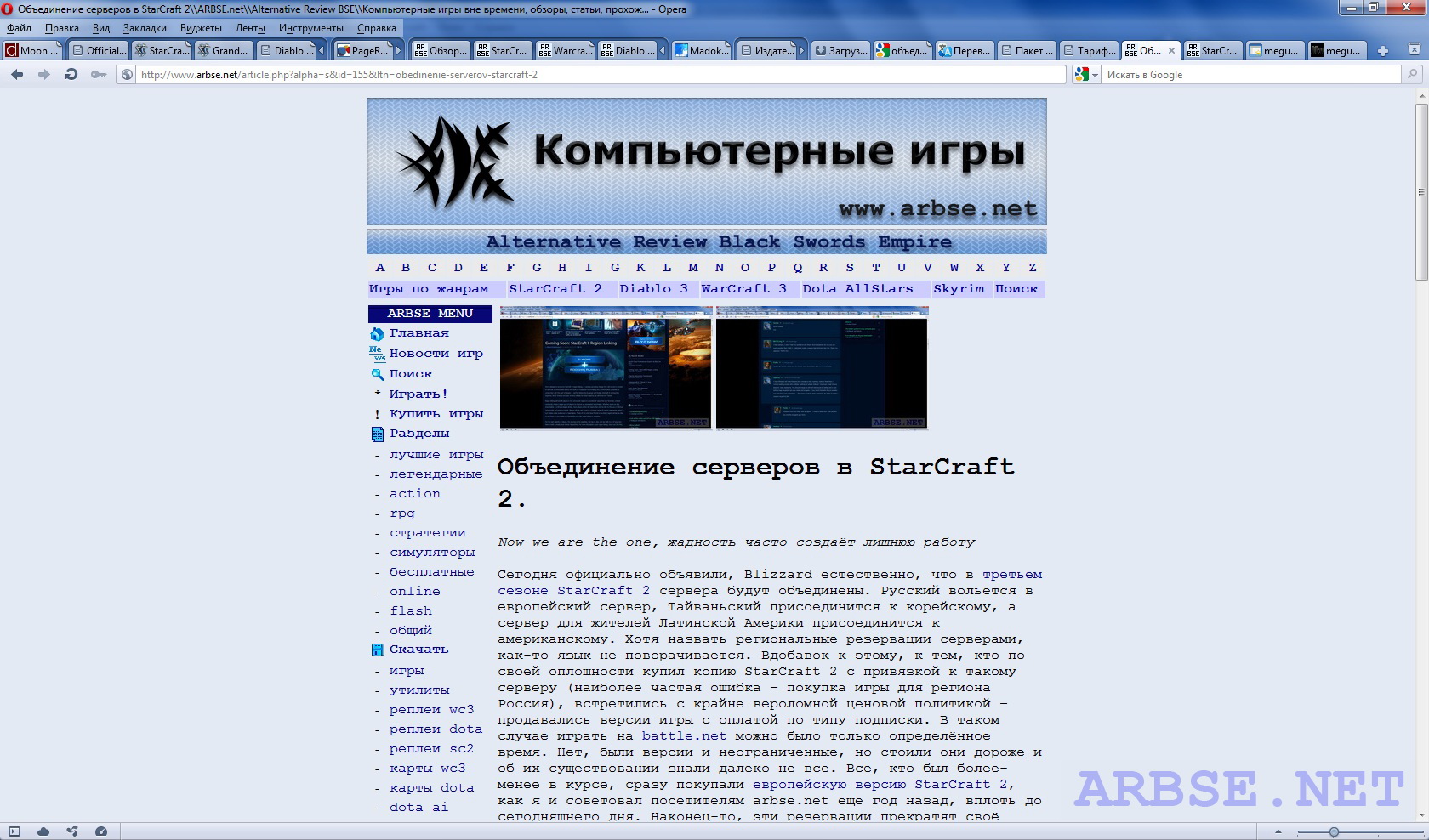
Task: Open Купить игры sidebar link
Action: coord(436,414)
